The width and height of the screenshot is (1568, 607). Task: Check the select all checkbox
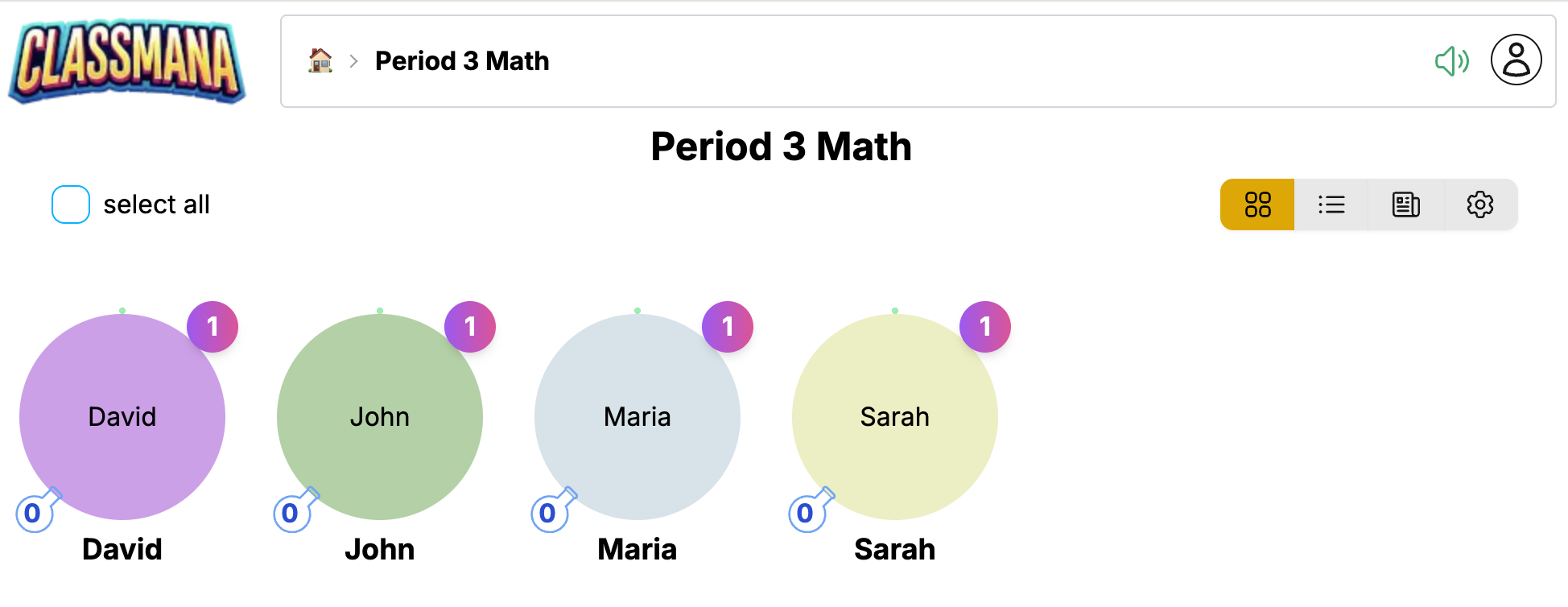(x=71, y=204)
